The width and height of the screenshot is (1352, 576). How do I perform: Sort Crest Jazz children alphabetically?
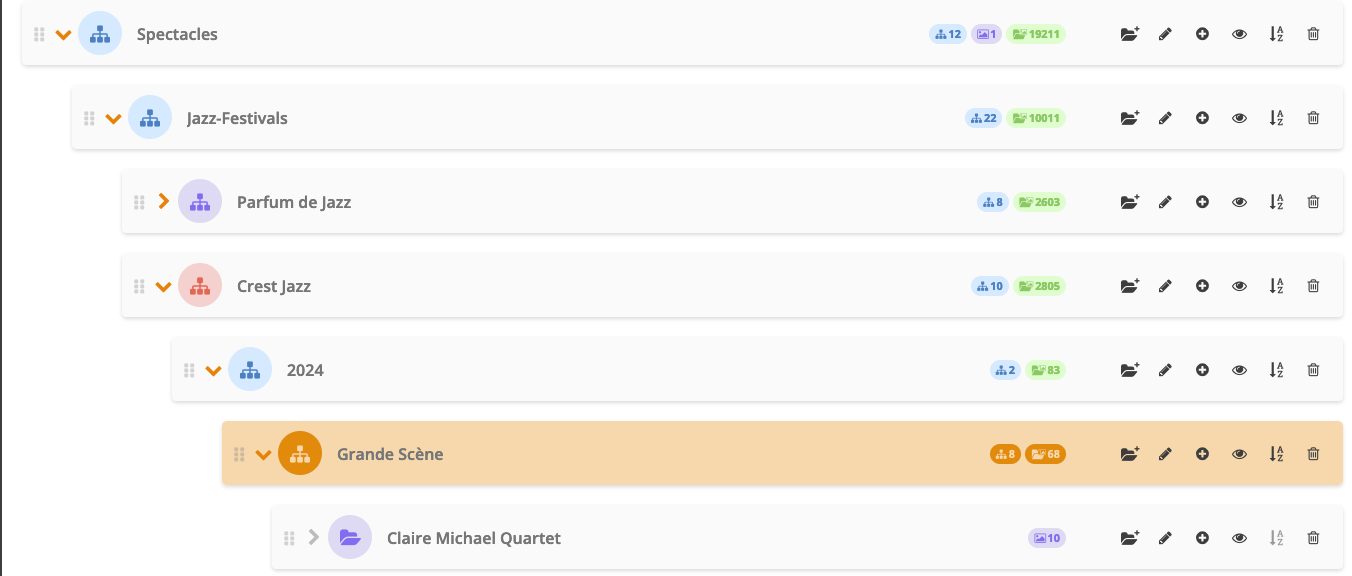tap(1276, 286)
